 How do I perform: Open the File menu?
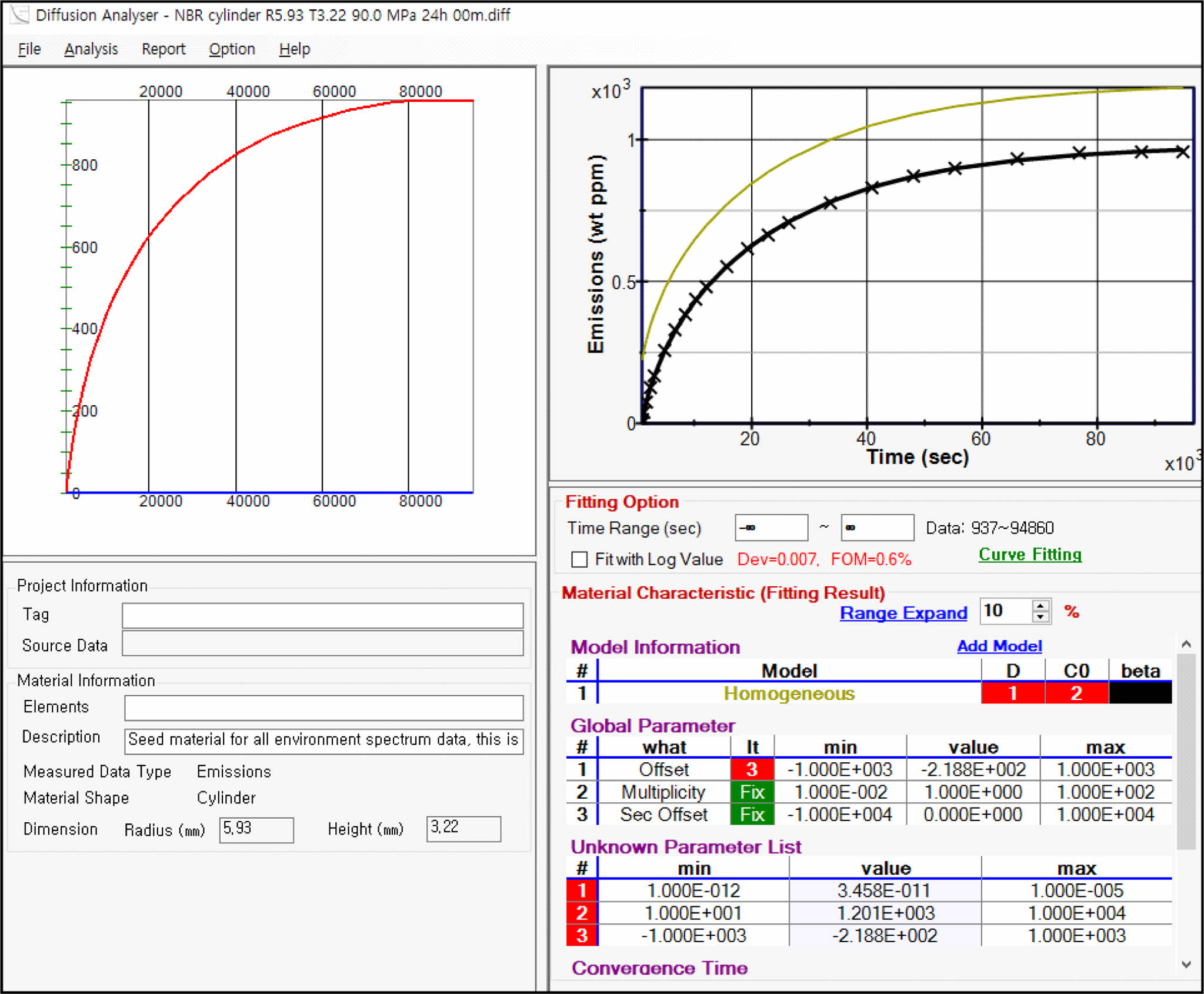point(29,49)
